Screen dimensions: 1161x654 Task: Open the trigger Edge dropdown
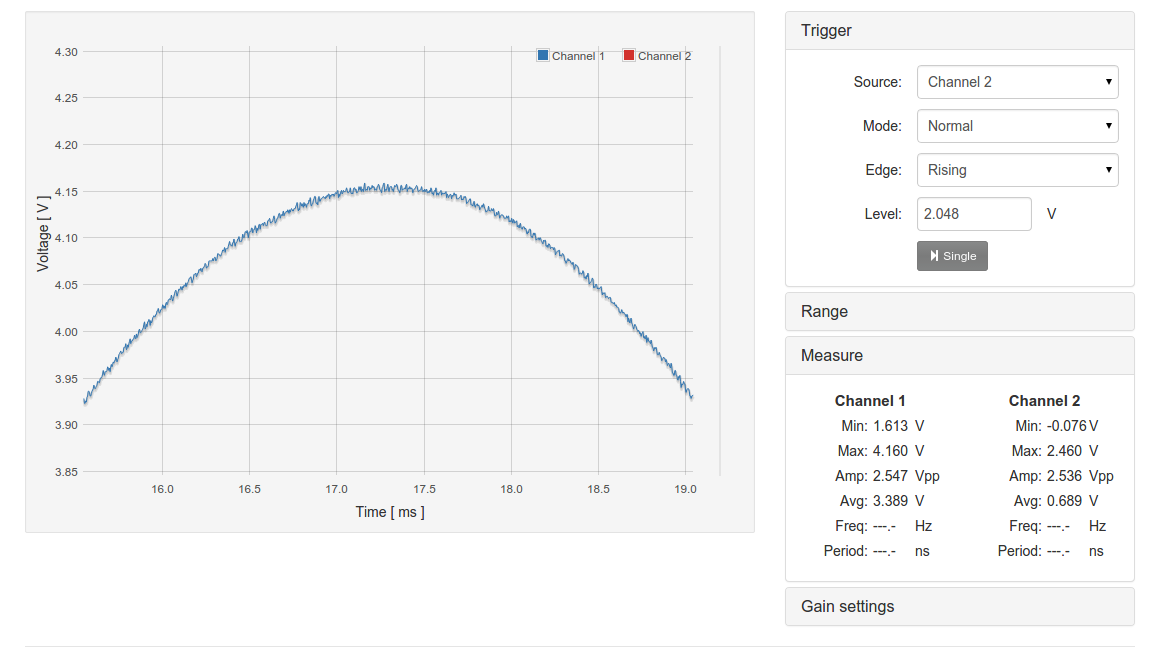(1017, 170)
